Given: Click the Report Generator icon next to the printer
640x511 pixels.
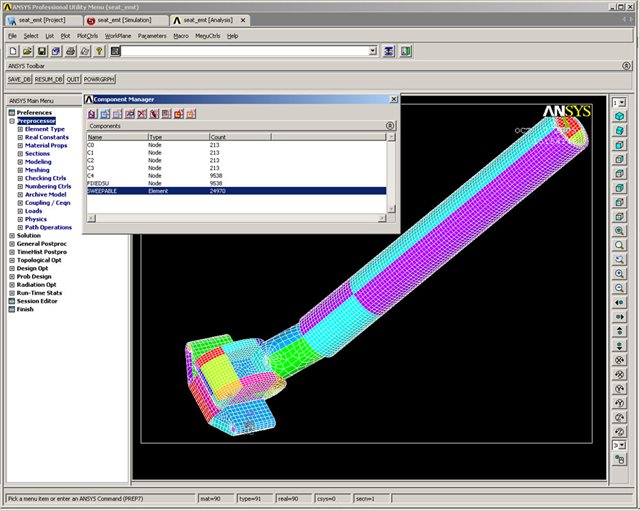Looking at the screenshot, I should 84,51.
